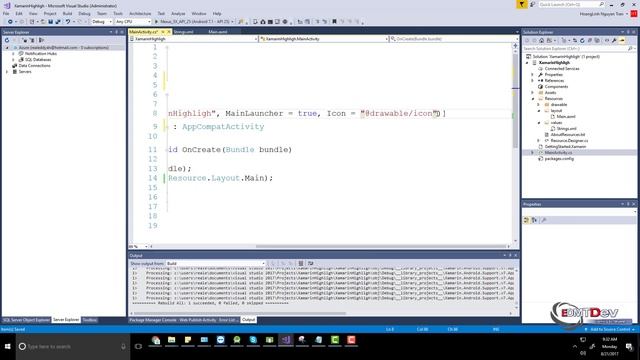Click the Output window horizontal scrollbar
This screenshot has height=360, width=640.
pos(240,313)
